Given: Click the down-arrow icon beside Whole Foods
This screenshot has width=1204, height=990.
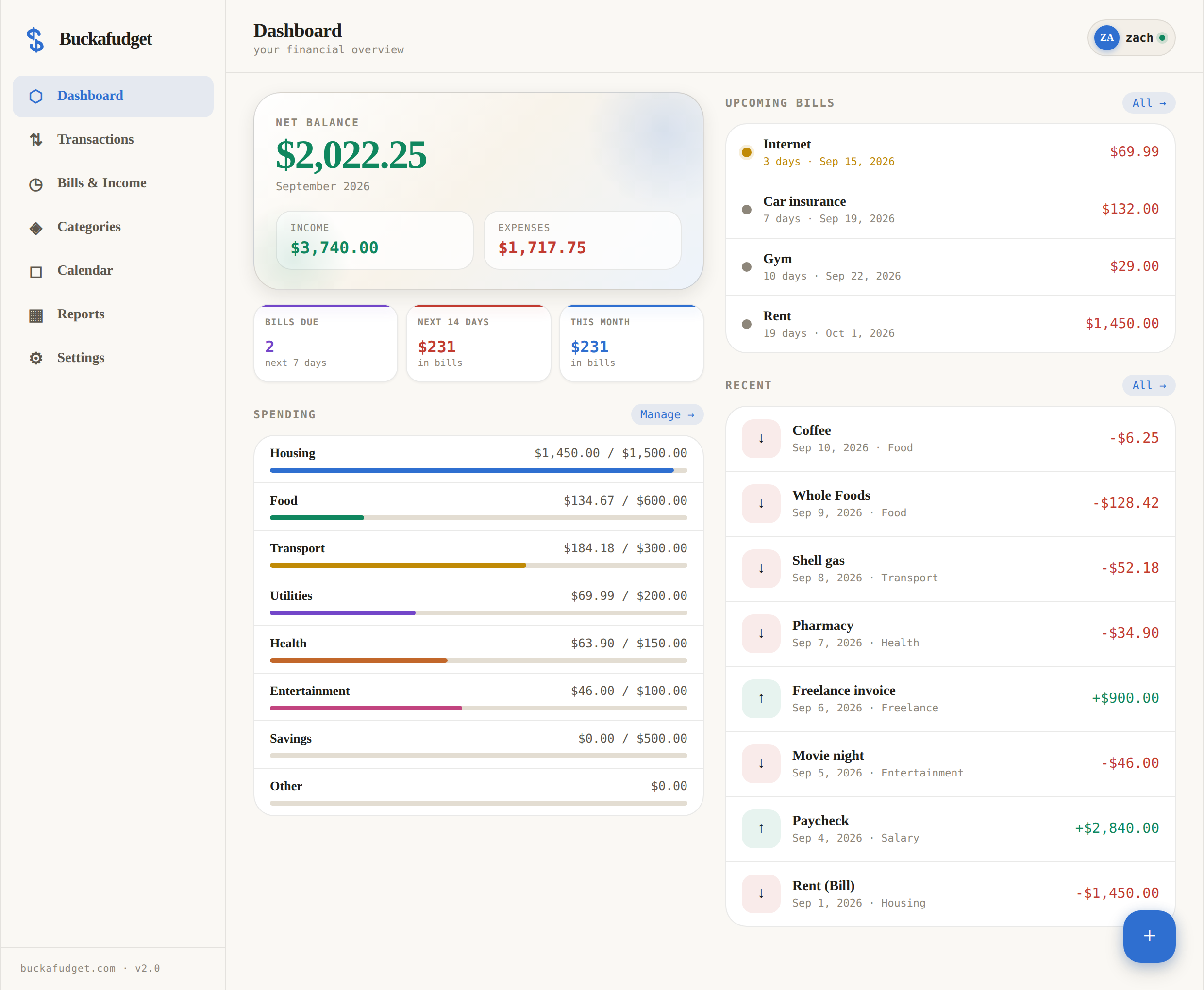Looking at the screenshot, I should (761, 504).
